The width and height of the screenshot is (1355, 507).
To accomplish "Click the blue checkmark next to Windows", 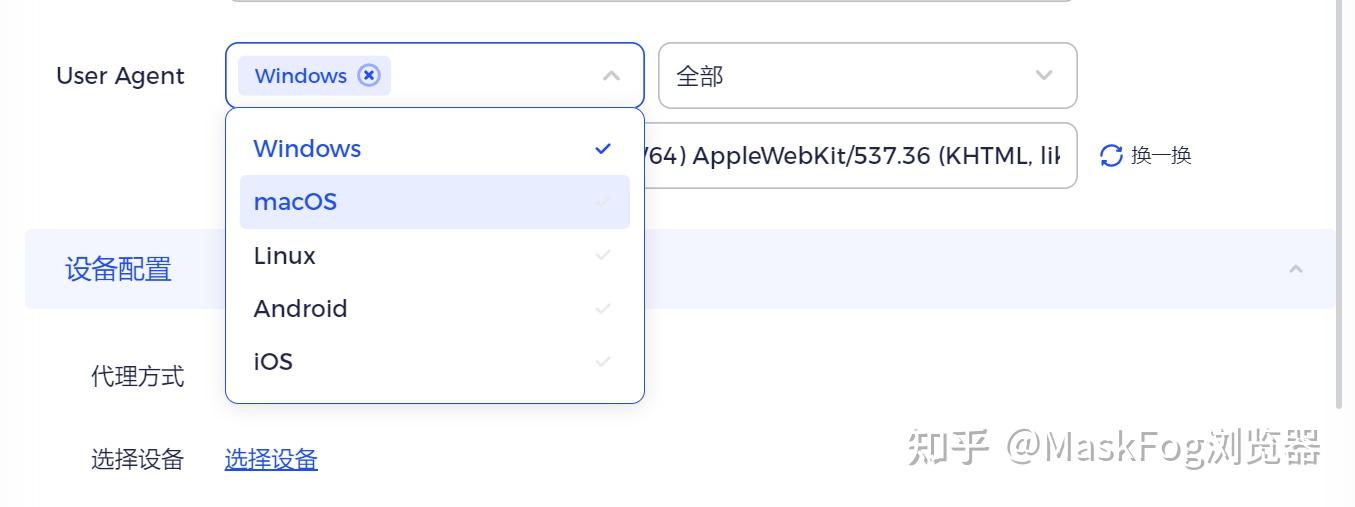I will pos(602,149).
